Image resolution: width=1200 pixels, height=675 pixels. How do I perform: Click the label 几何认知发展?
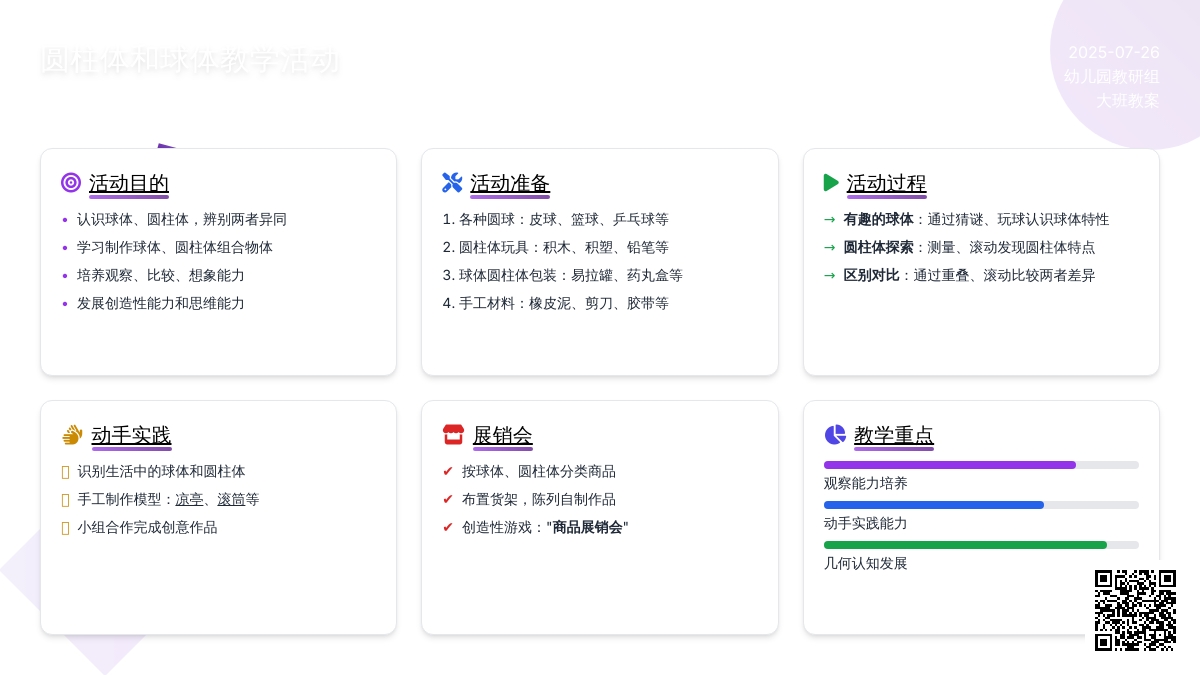(x=866, y=563)
